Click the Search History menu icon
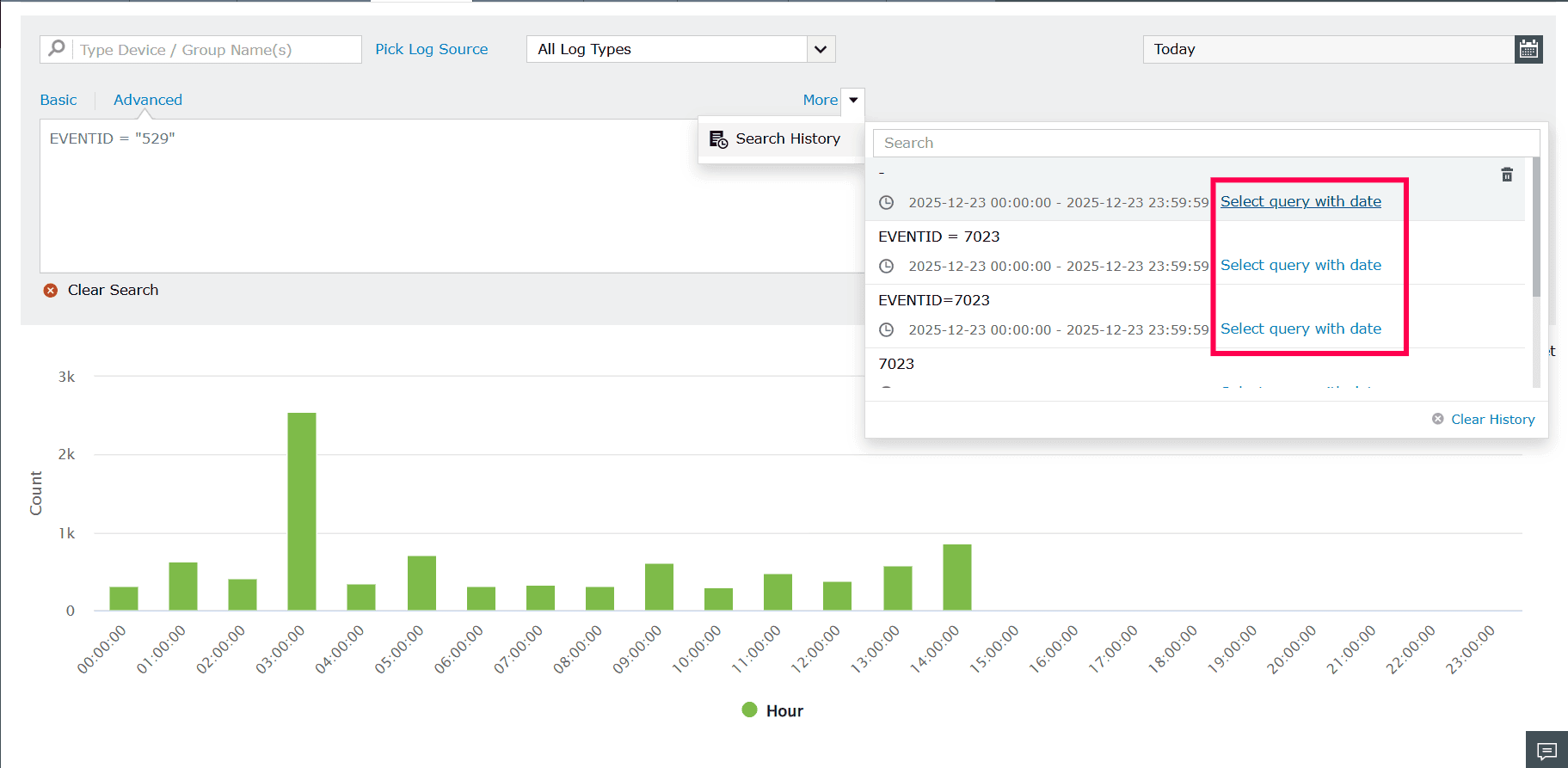Screen dimensions: 1568x768 718,139
